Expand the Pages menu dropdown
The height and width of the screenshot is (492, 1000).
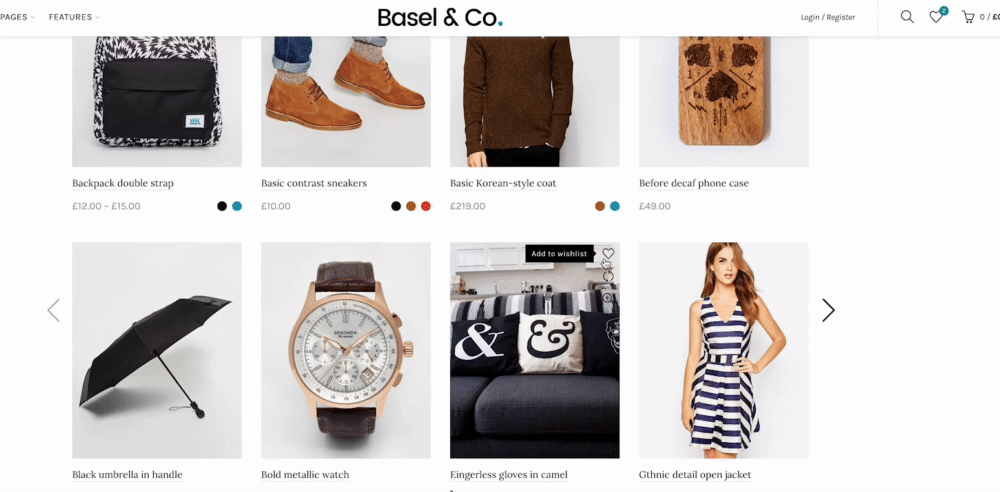17,17
